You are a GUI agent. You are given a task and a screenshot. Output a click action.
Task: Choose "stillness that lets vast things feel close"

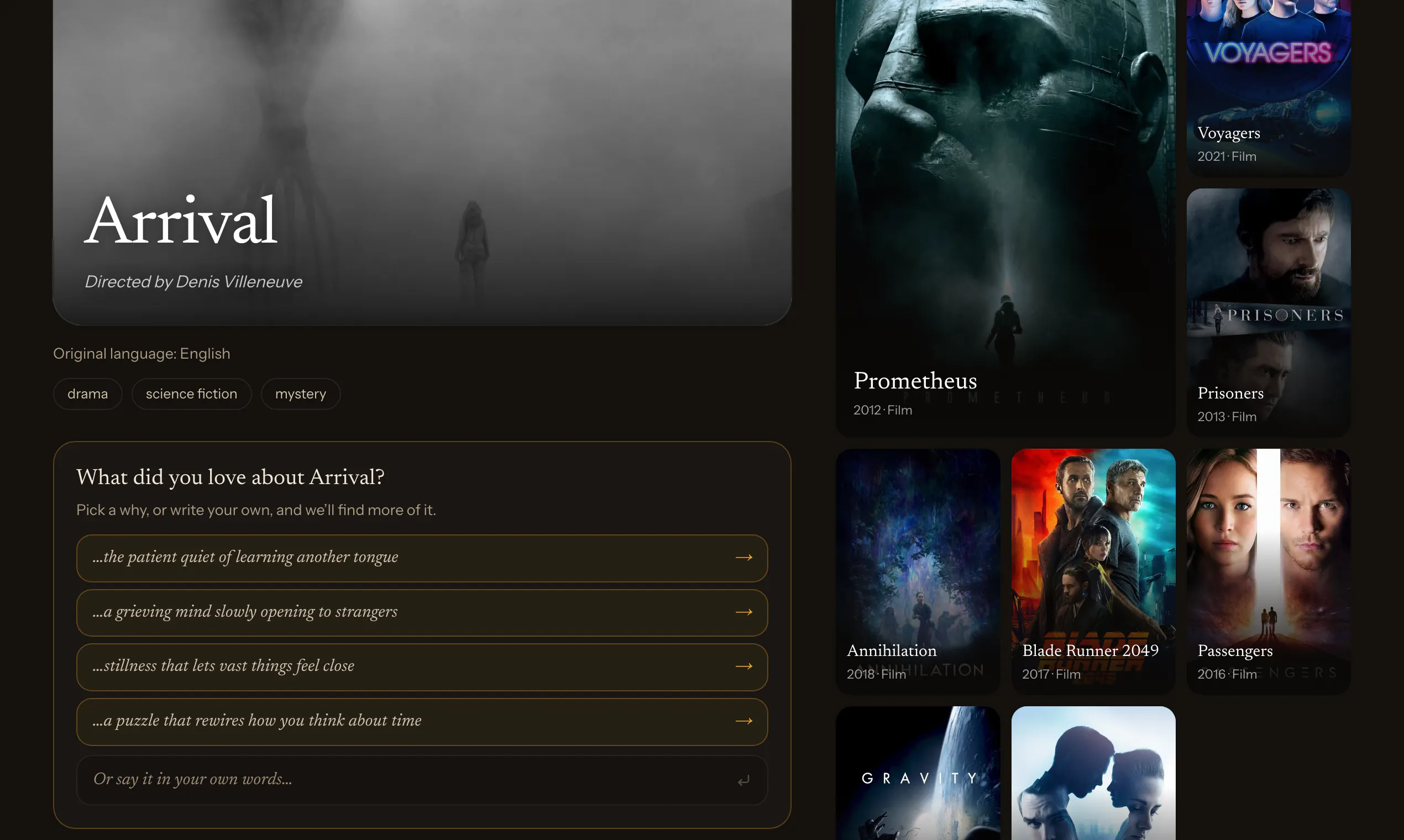(422, 667)
